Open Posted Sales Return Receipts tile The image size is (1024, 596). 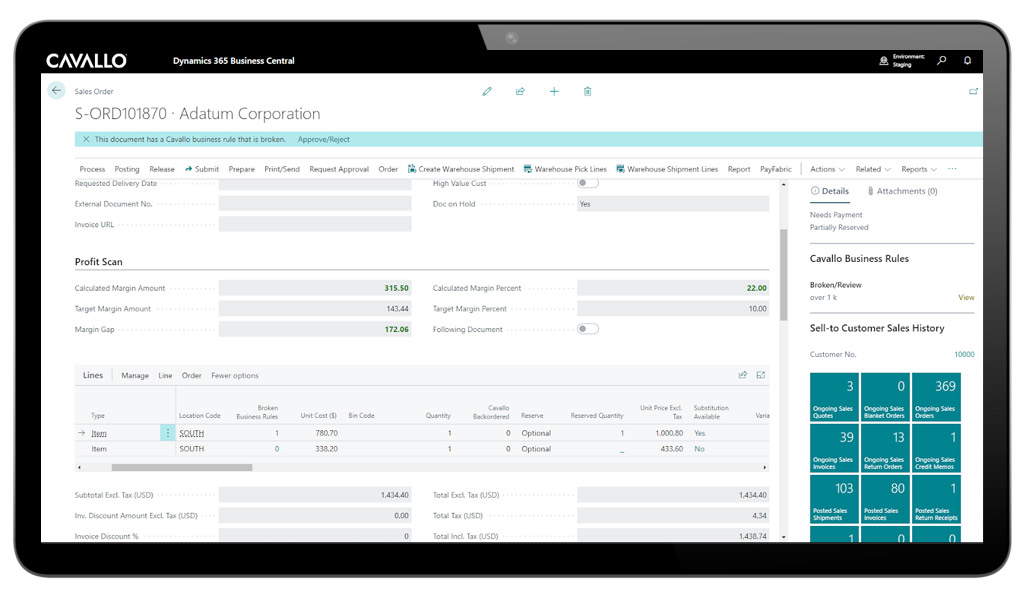click(x=936, y=499)
